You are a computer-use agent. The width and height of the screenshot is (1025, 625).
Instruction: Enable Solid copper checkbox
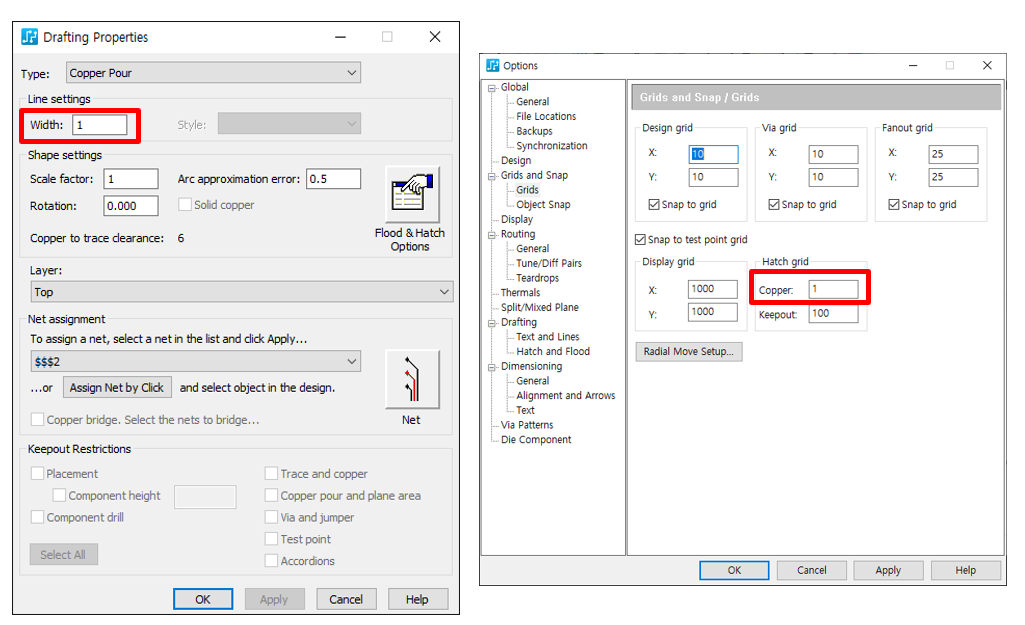[185, 205]
